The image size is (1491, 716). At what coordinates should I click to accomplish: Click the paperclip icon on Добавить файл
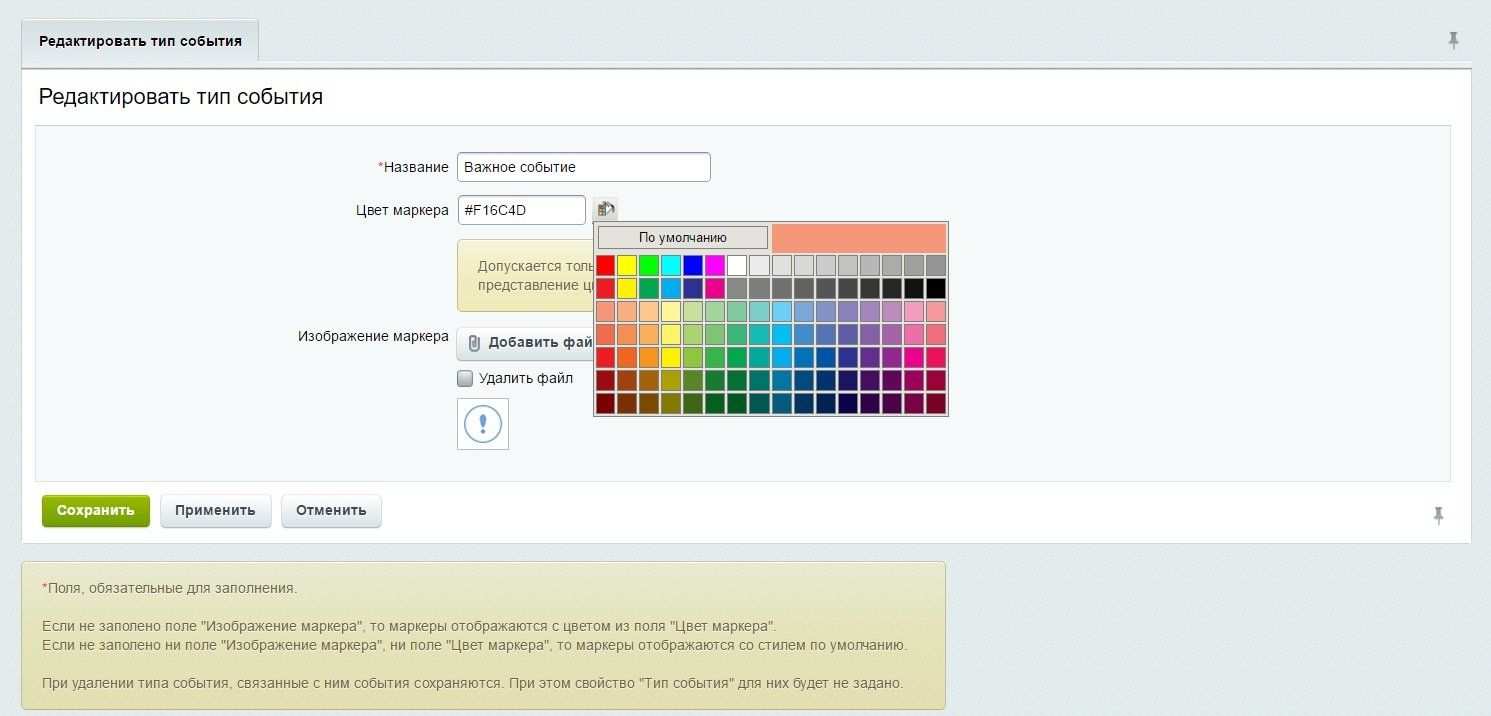tap(474, 343)
